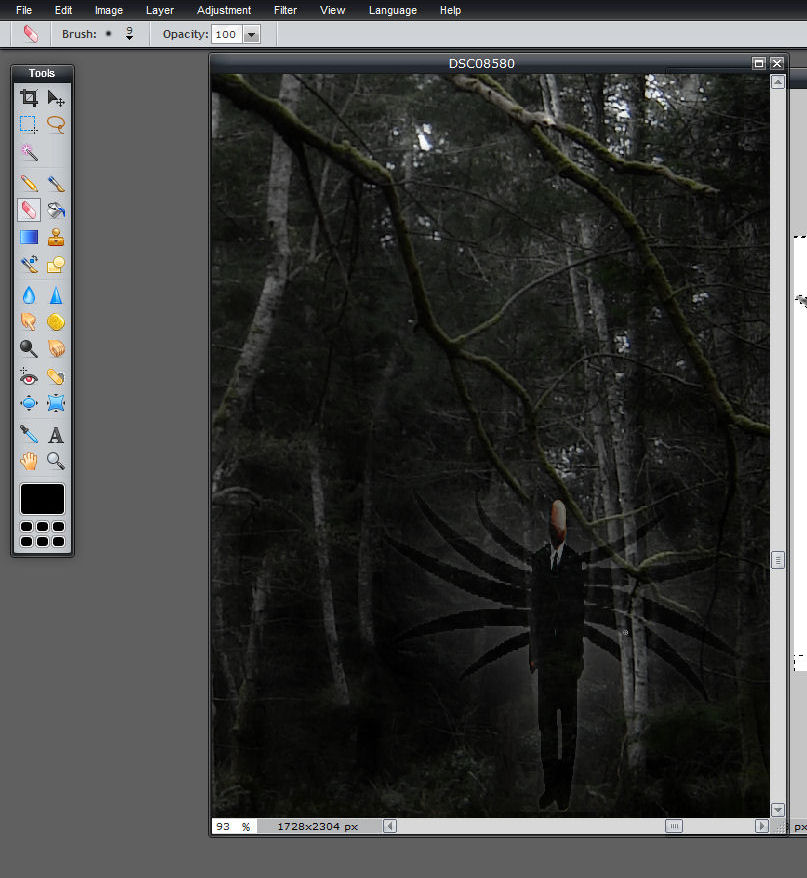Image resolution: width=807 pixels, height=878 pixels.
Task: Select the Move tool
Action: 55,98
